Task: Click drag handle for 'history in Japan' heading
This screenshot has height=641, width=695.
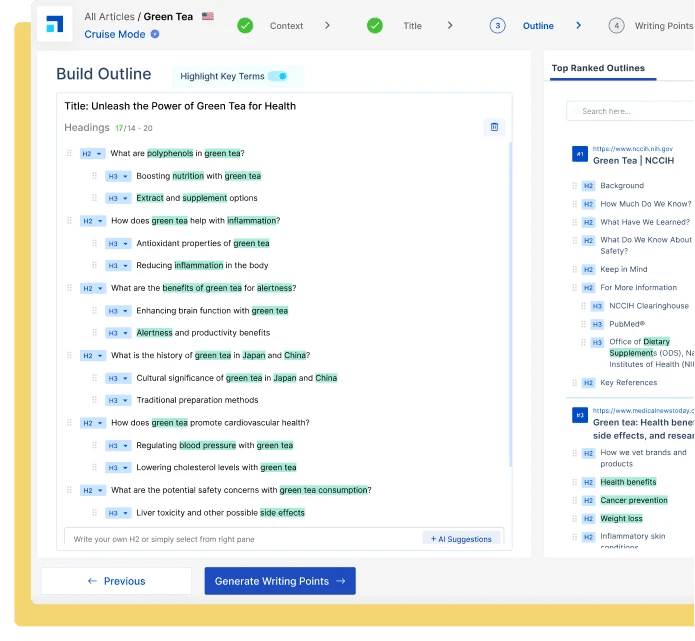Action: (69, 355)
